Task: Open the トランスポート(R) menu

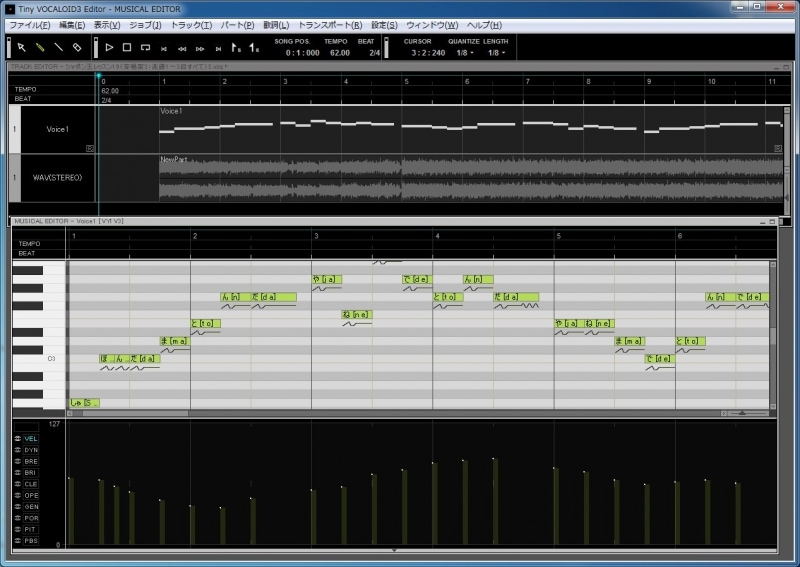Action: pyautogui.click(x=330, y=25)
